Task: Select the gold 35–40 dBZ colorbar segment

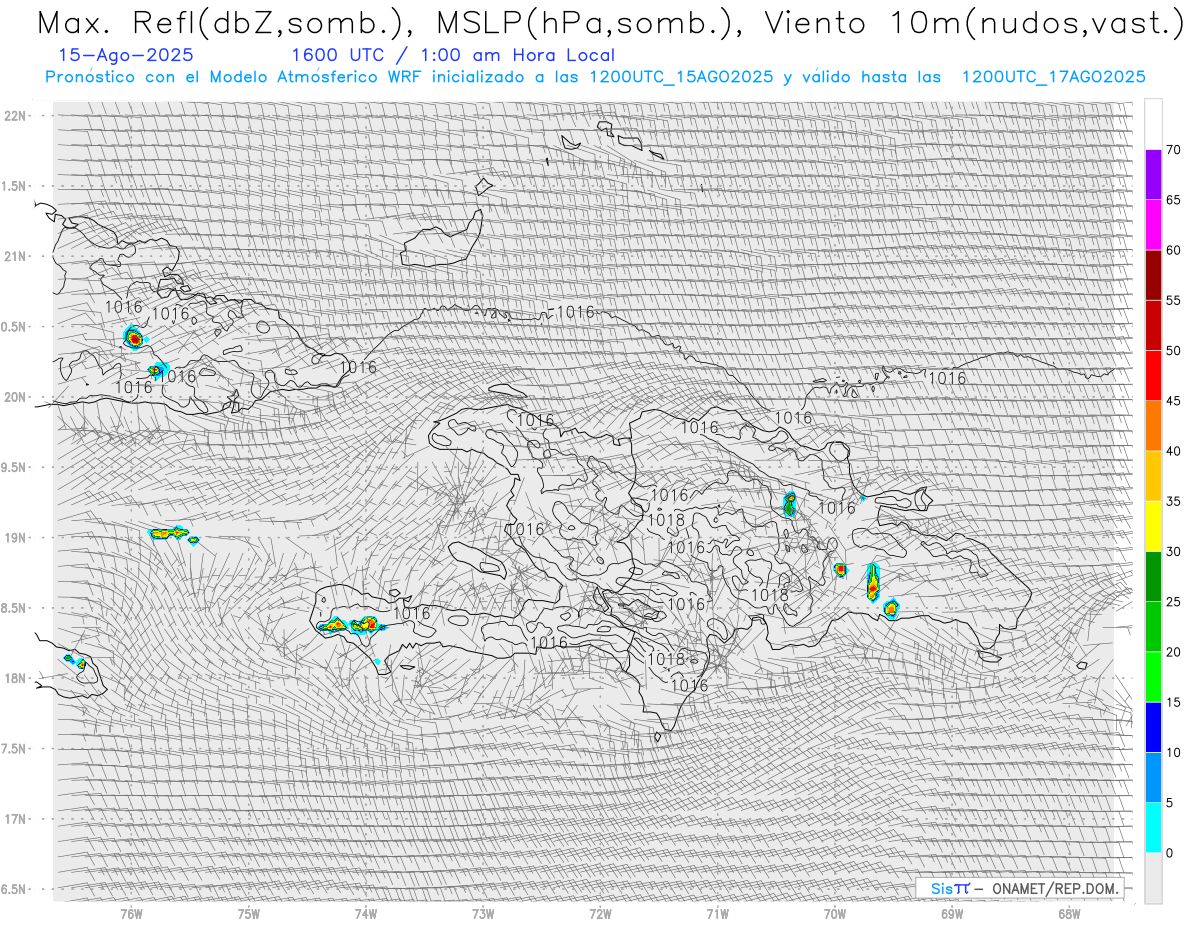Action: (1153, 476)
